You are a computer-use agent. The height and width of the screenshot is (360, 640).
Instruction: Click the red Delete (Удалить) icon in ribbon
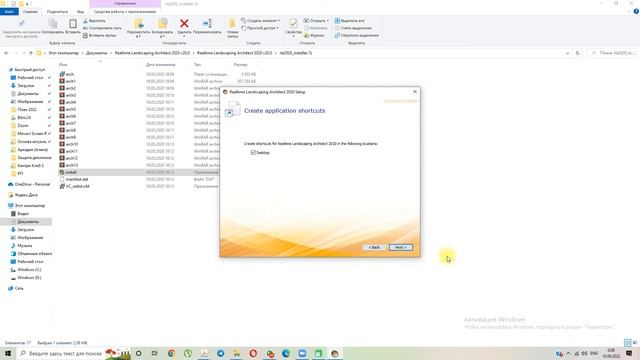coord(184,24)
